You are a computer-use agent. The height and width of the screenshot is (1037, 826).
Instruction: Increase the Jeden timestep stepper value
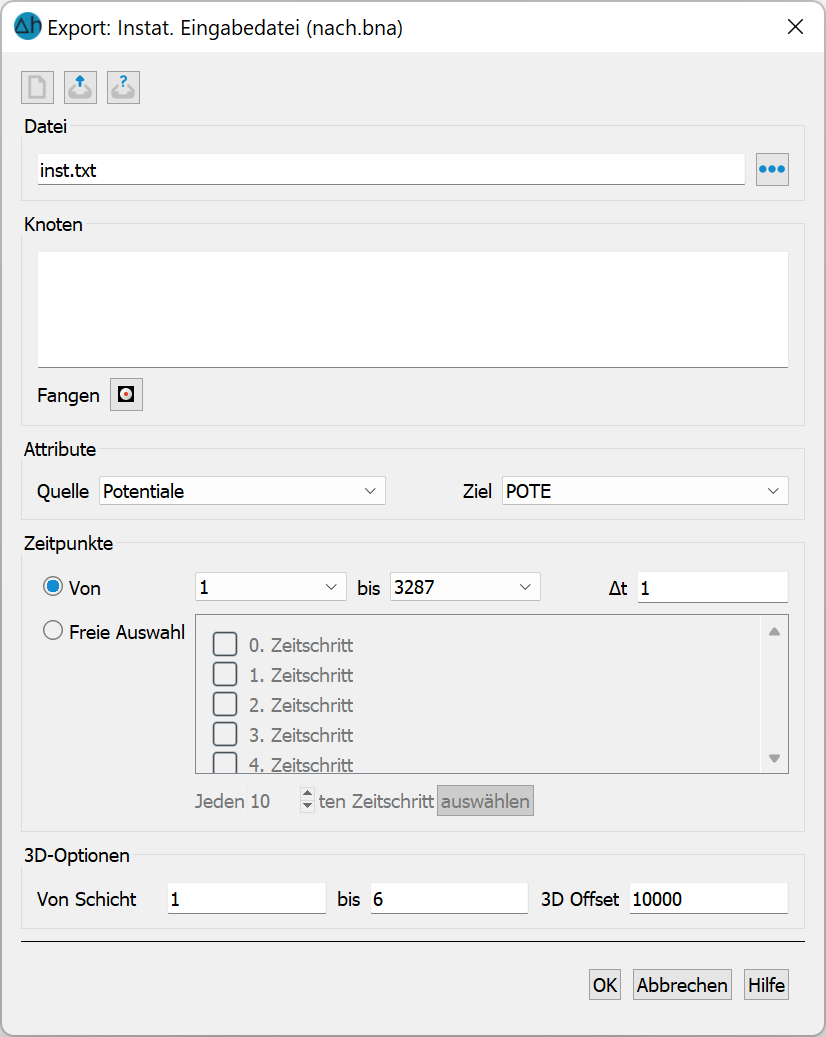(x=307, y=794)
